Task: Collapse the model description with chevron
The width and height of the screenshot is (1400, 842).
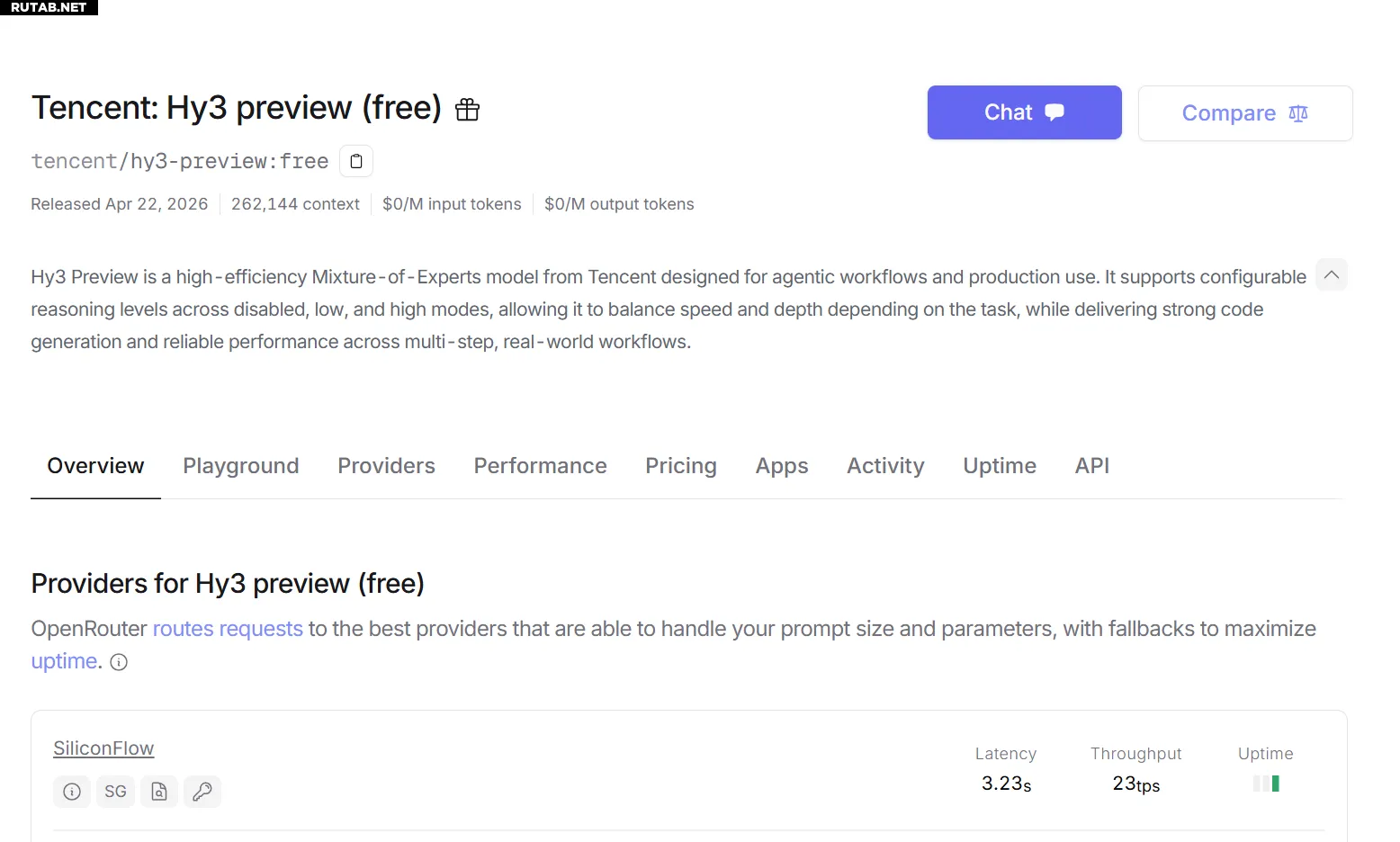Action: tap(1331, 275)
